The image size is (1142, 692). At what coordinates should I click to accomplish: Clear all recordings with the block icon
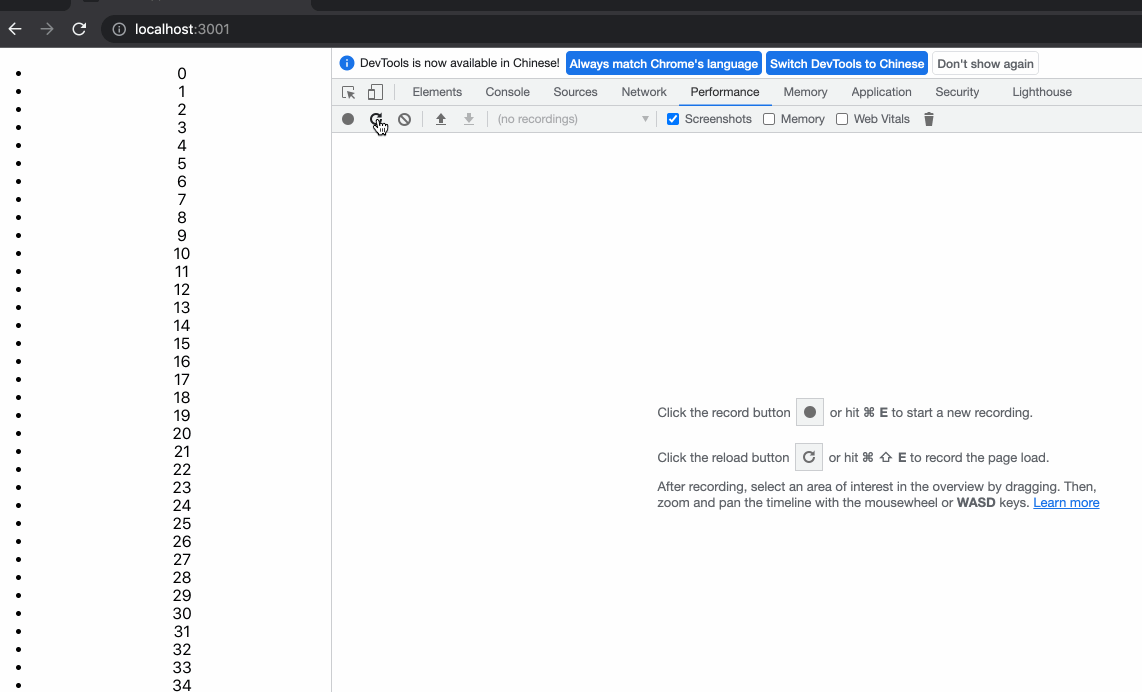(x=404, y=119)
